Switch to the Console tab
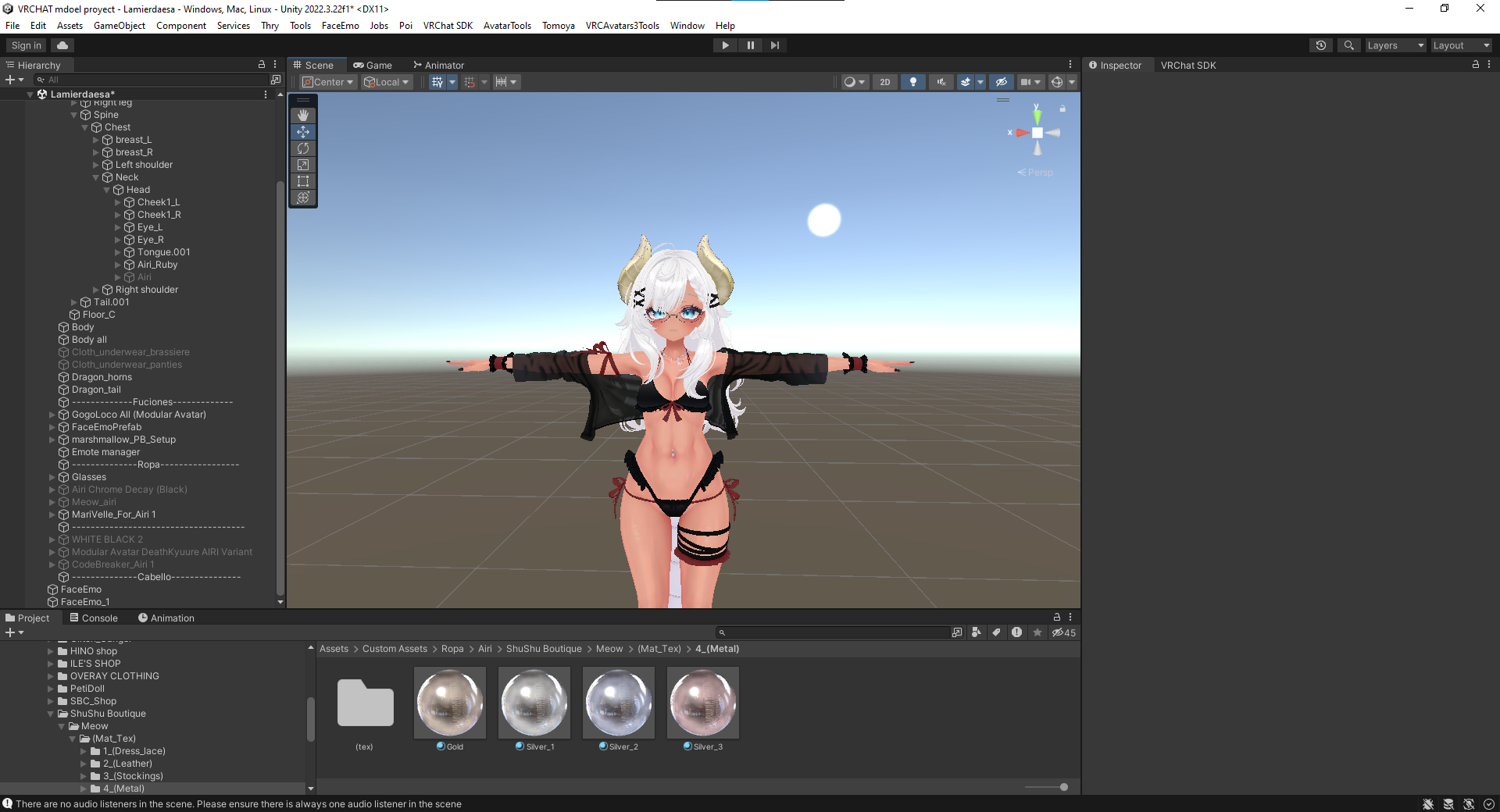Screen dimensions: 1500x812 pyautogui.click(x=94, y=618)
